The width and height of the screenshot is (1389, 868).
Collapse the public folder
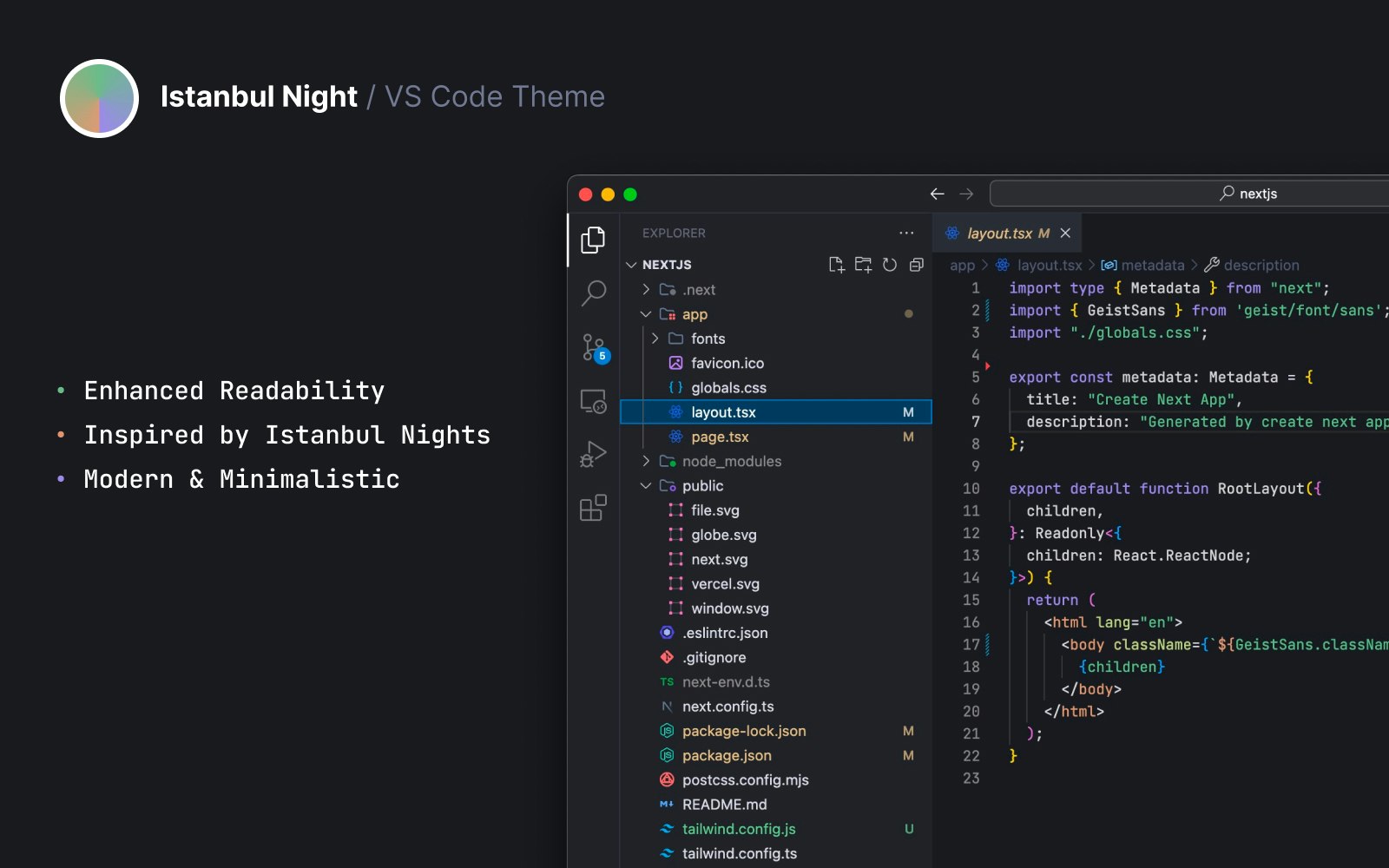point(646,486)
